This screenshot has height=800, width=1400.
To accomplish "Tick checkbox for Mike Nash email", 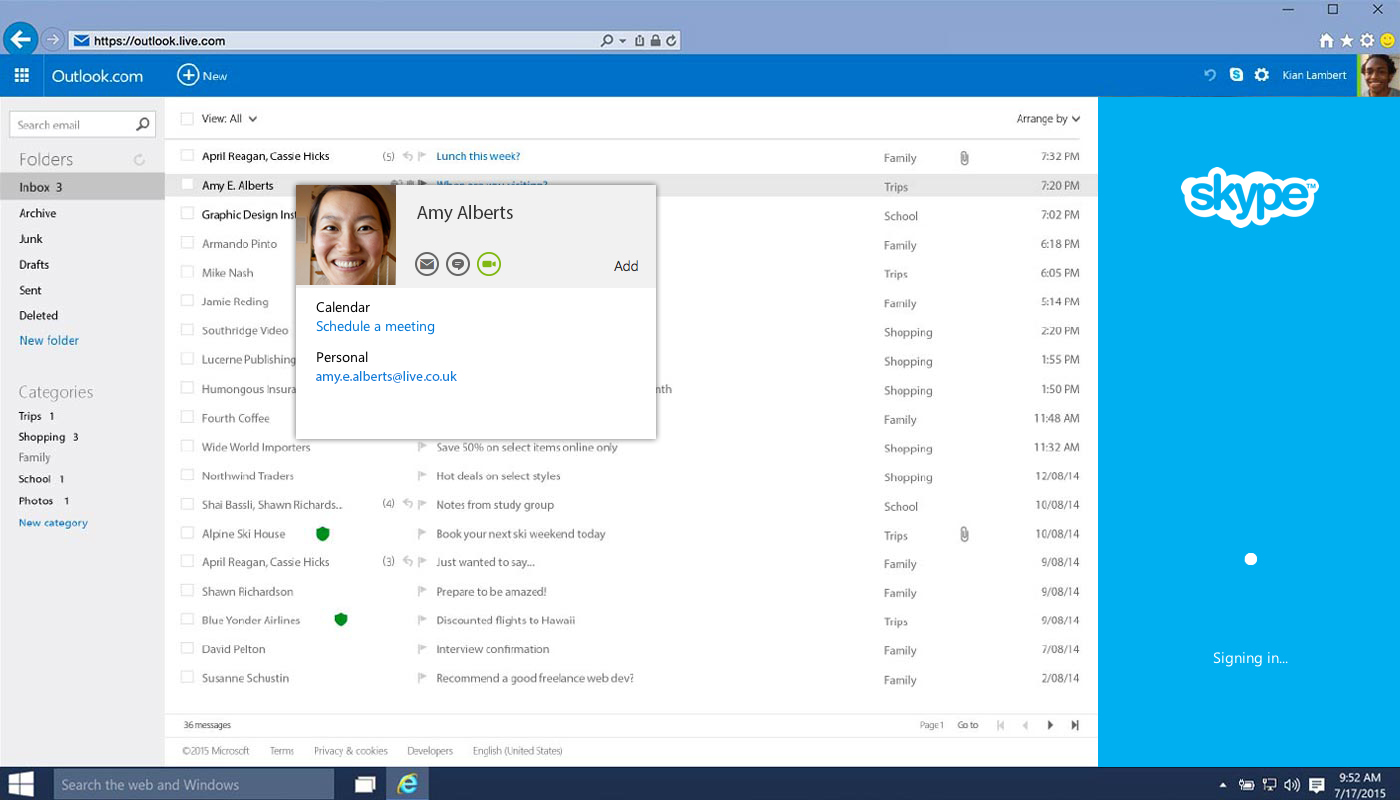I will (x=187, y=272).
